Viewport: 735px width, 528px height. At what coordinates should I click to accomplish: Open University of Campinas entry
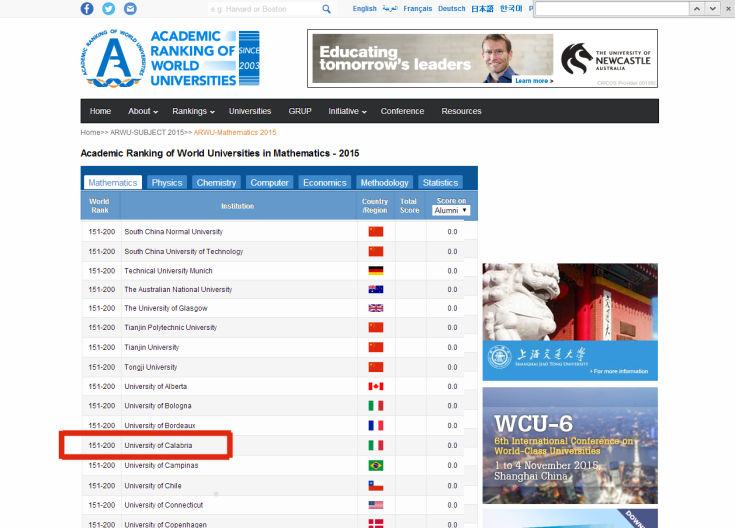click(161, 465)
